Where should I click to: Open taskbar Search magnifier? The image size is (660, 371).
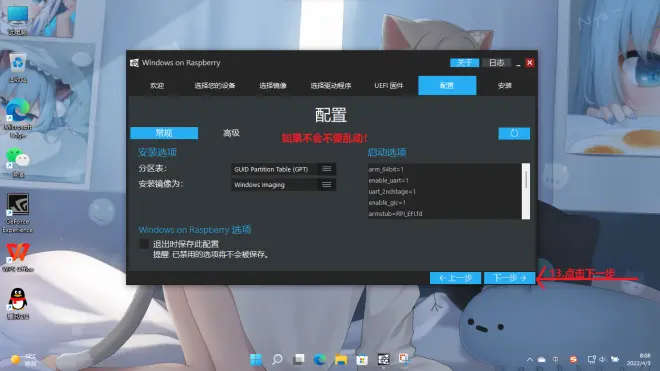tap(277, 359)
